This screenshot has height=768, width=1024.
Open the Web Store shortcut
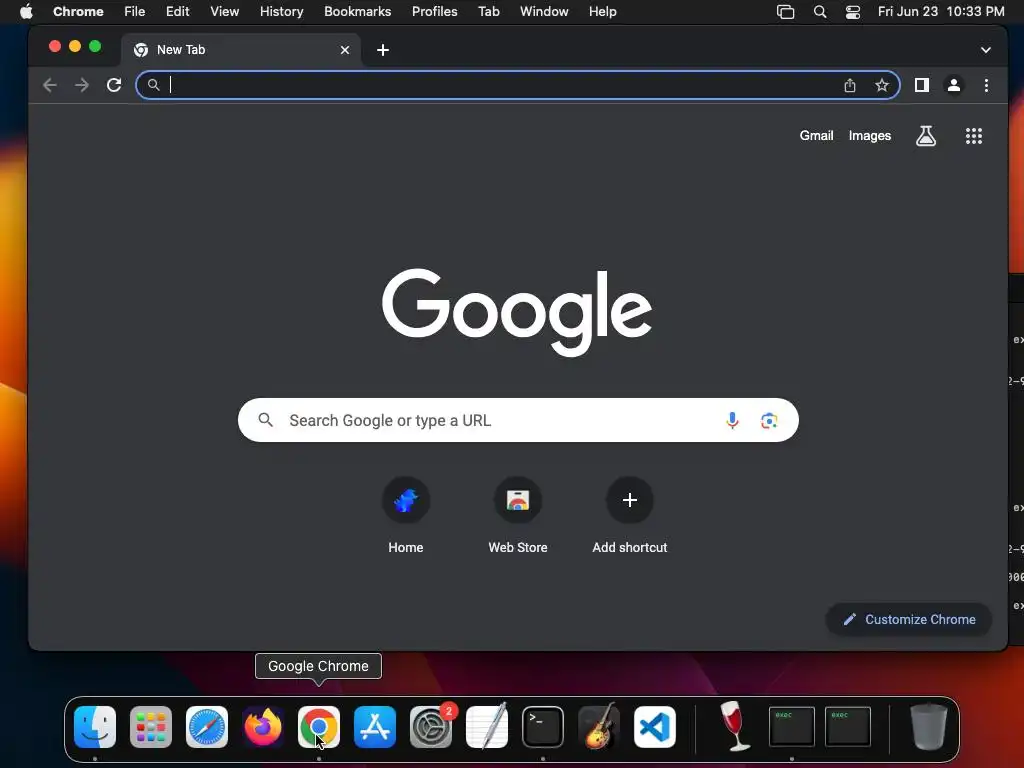(518, 516)
